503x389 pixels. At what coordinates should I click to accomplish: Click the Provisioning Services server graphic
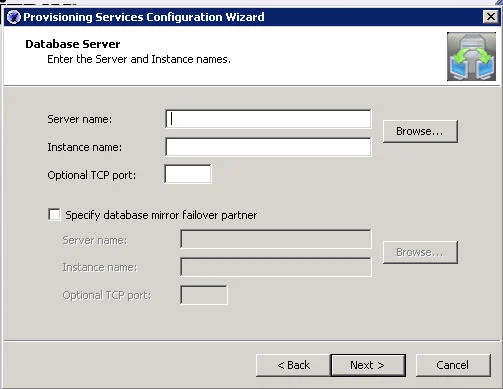click(x=471, y=56)
